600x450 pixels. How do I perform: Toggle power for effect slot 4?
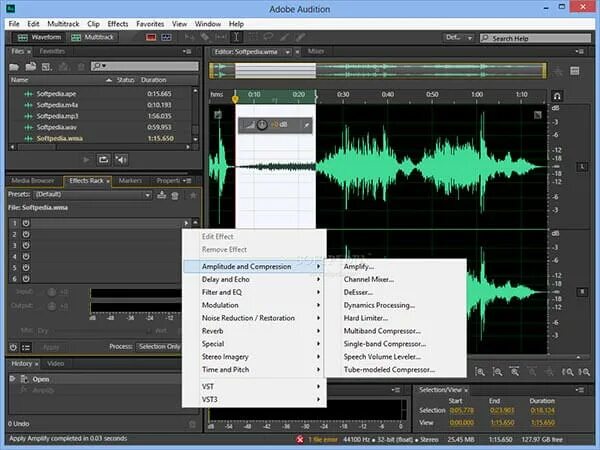[x=26, y=256]
